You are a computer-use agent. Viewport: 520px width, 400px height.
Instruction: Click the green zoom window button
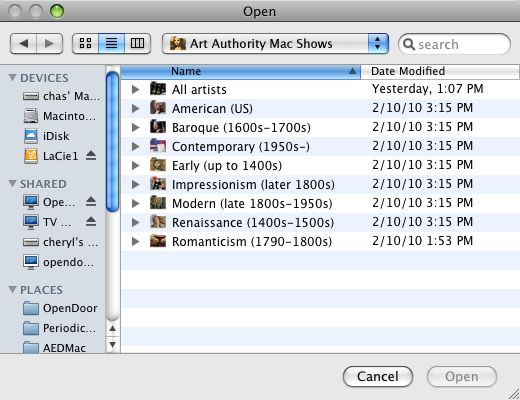pyautogui.click(x=57, y=11)
